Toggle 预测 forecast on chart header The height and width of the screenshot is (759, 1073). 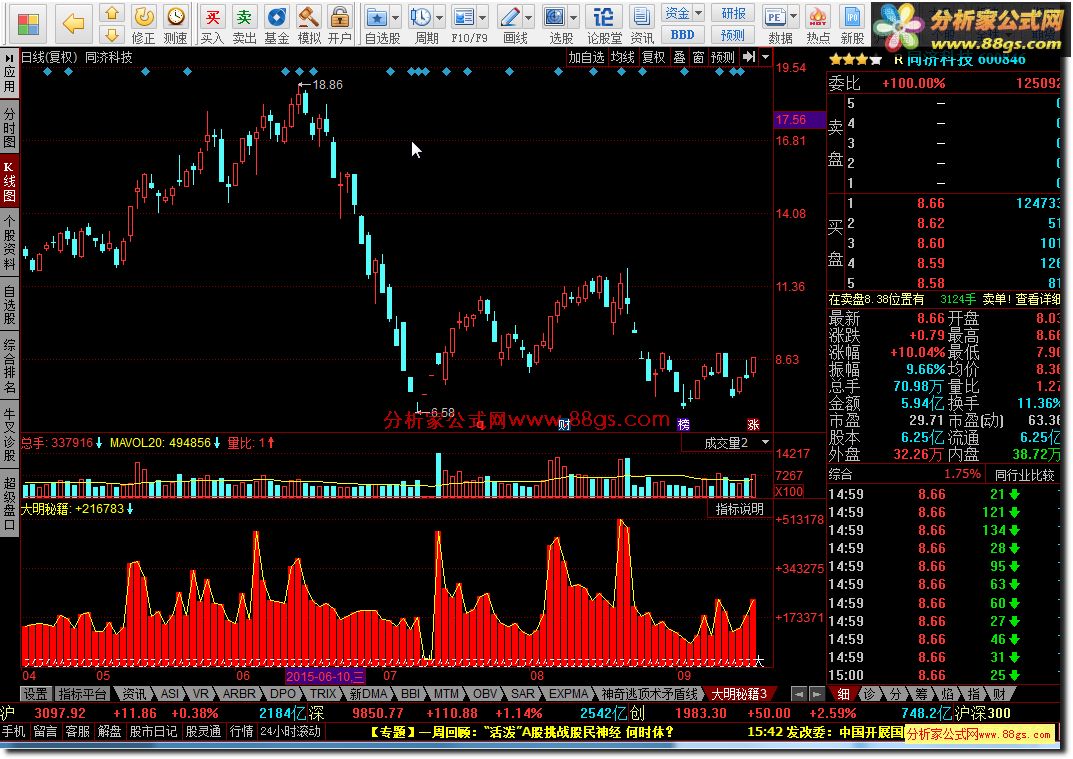pos(723,57)
